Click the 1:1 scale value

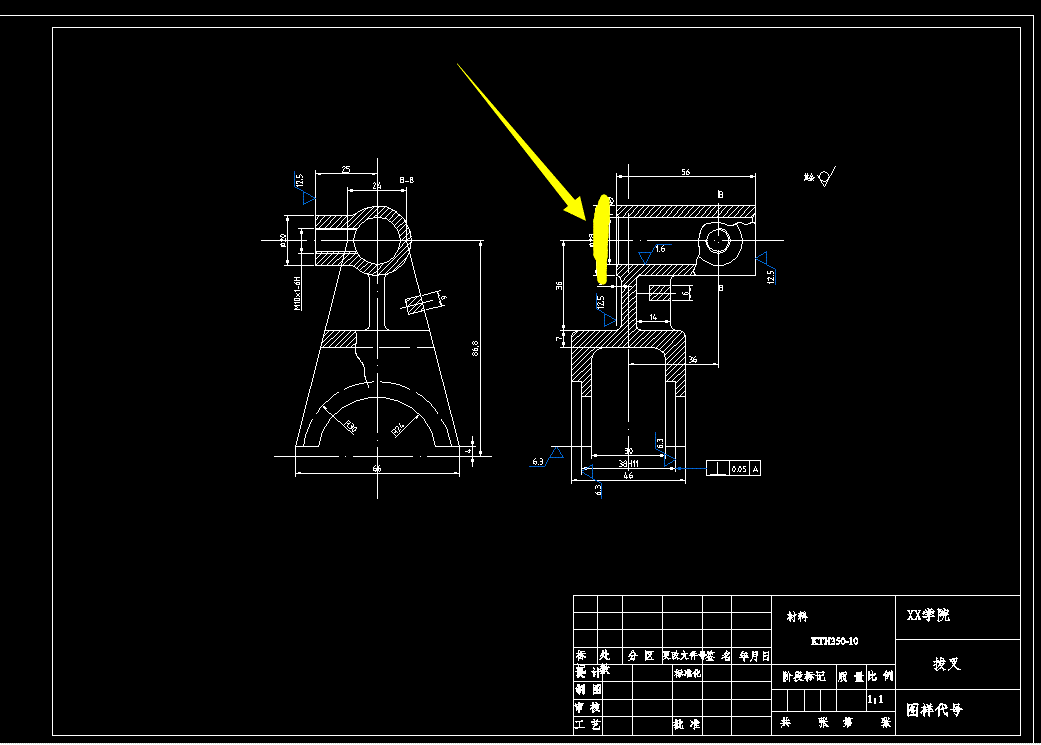(876, 700)
